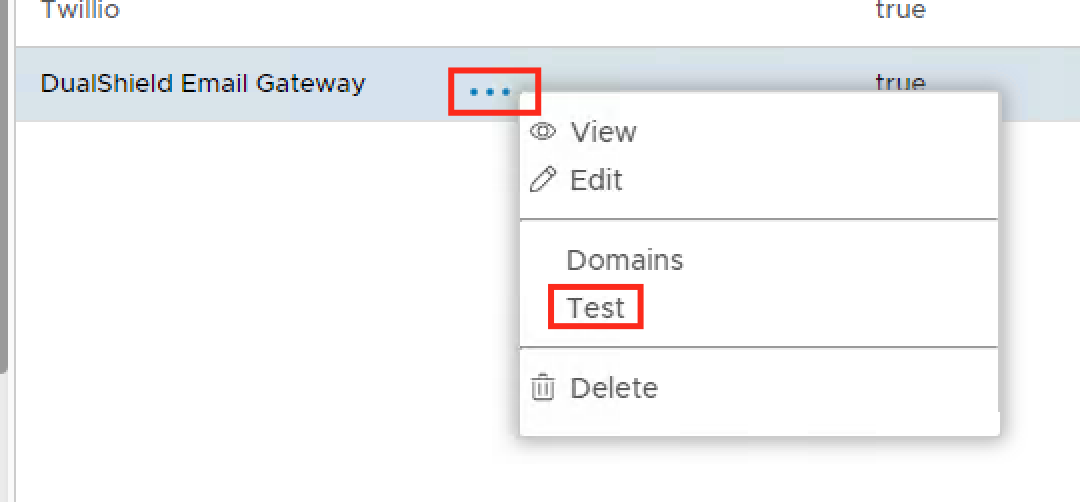The height and width of the screenshot is (502, 1080).
Task: Click the true value in the Twillio row
Action: 900,10
